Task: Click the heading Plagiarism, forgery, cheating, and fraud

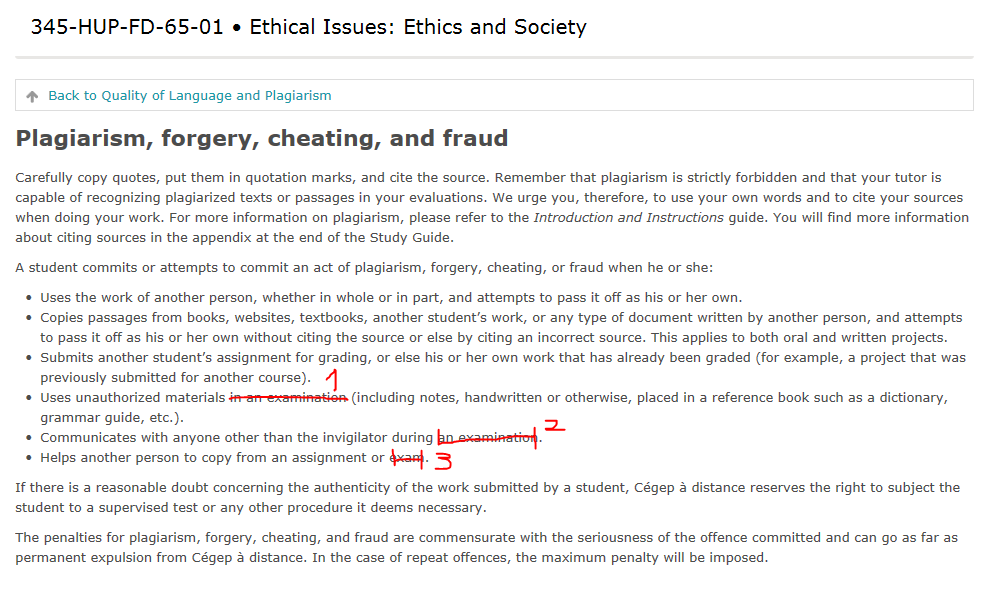Action: tap(262, 138)
